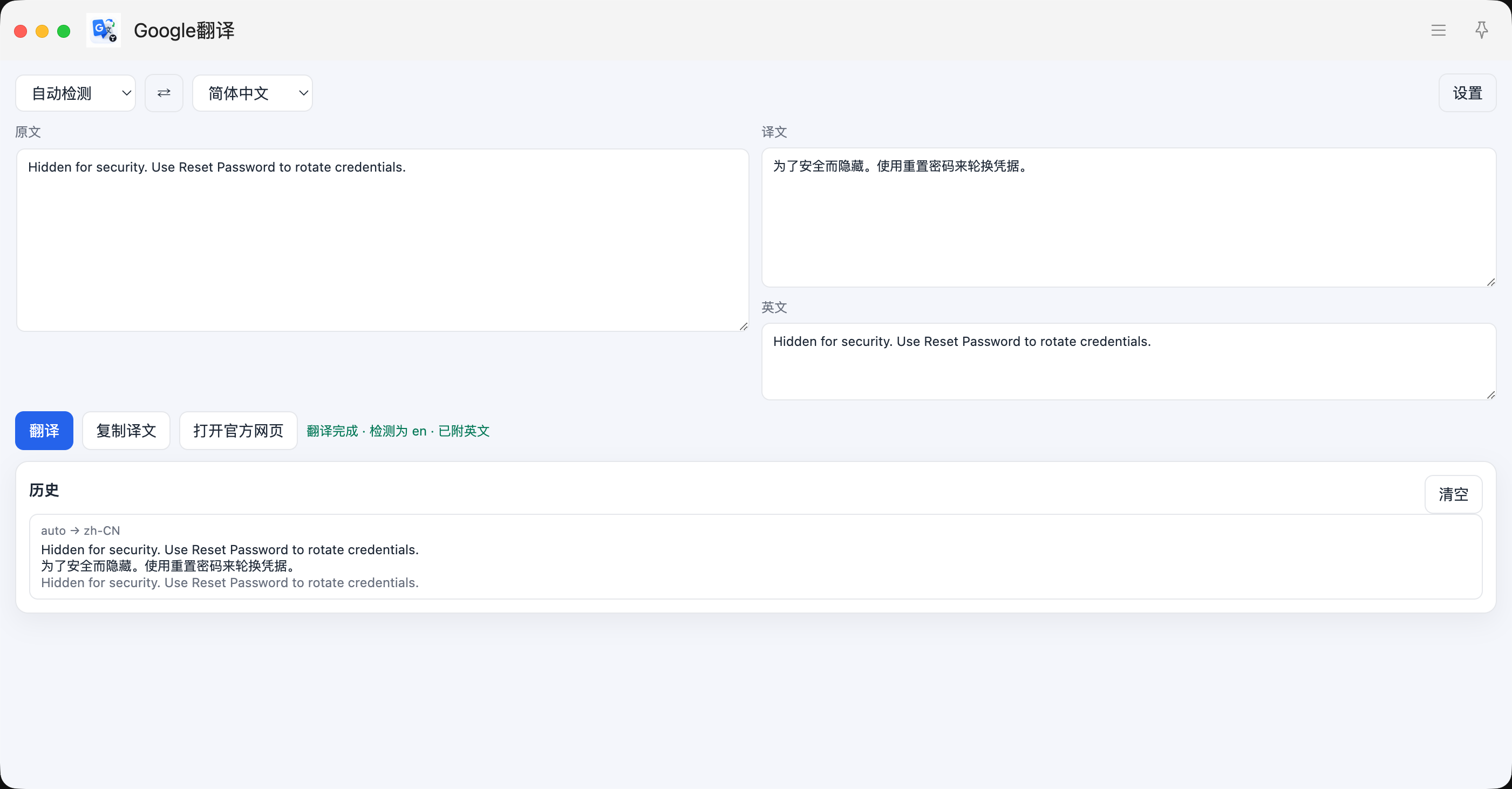Focus the 原文 source text box

tap(383, 240)
